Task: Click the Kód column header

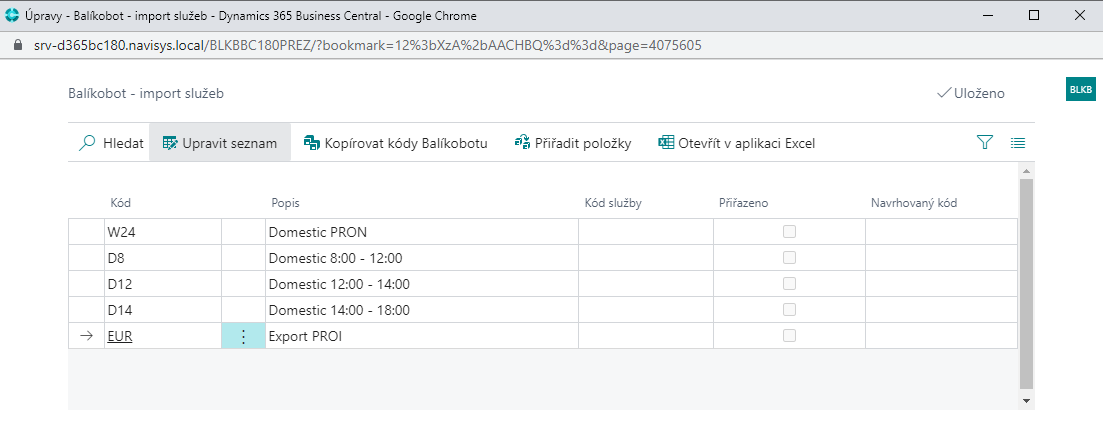Action: pyautogui.click(x=120, y=203)
